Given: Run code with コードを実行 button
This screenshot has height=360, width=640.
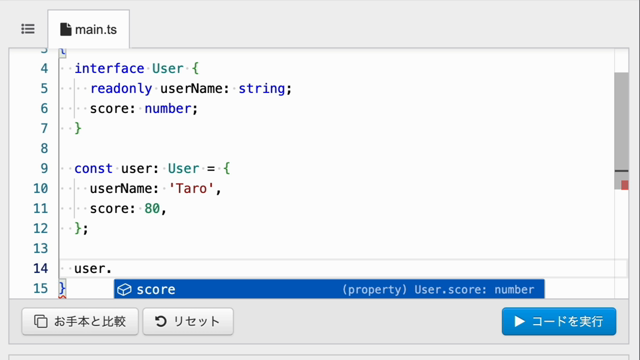Looking at the screenshot, I should click(x=559, y=321).
